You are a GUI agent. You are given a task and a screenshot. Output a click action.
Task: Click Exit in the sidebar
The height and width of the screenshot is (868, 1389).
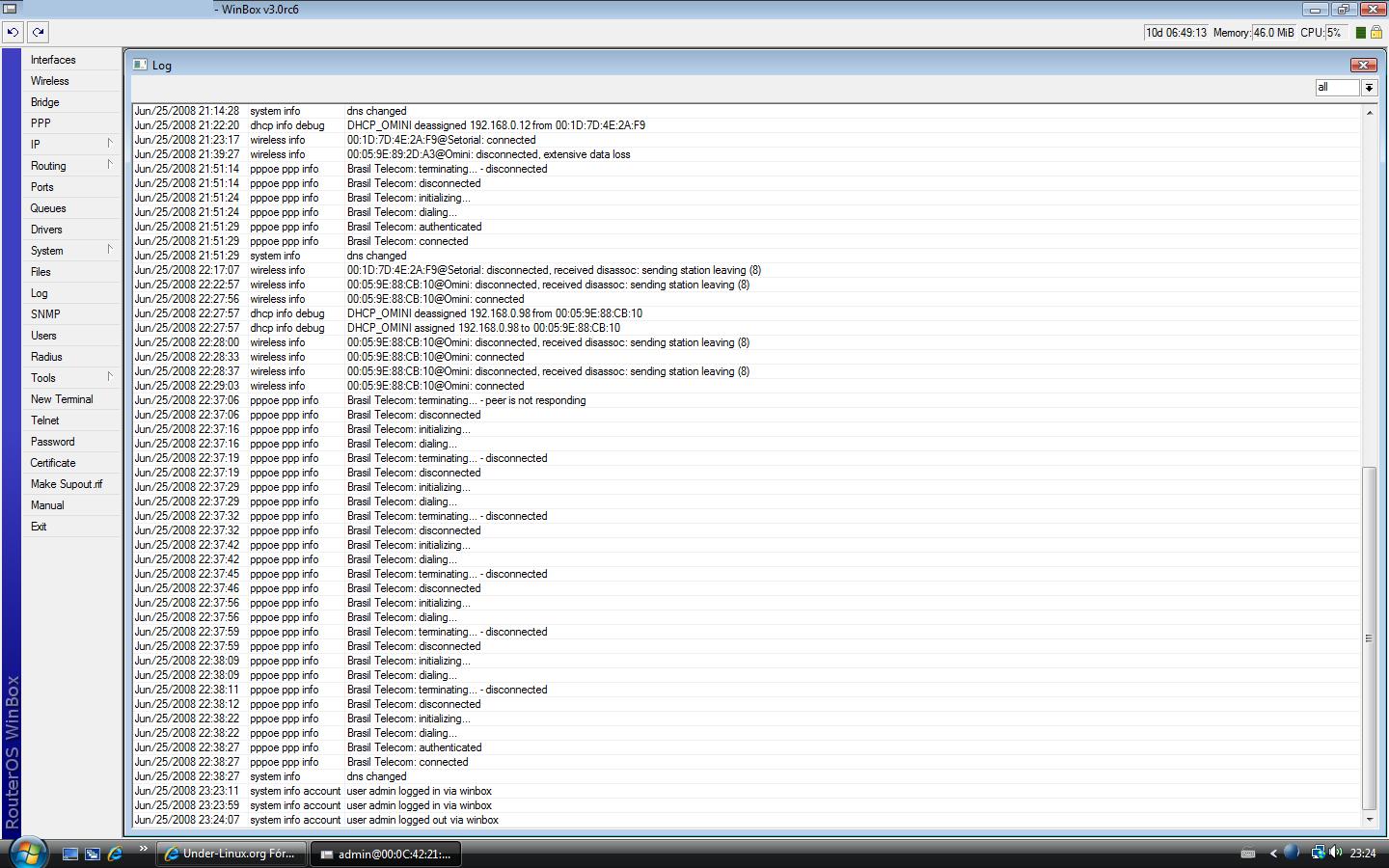pyautogui.click(x=71, y=527)
